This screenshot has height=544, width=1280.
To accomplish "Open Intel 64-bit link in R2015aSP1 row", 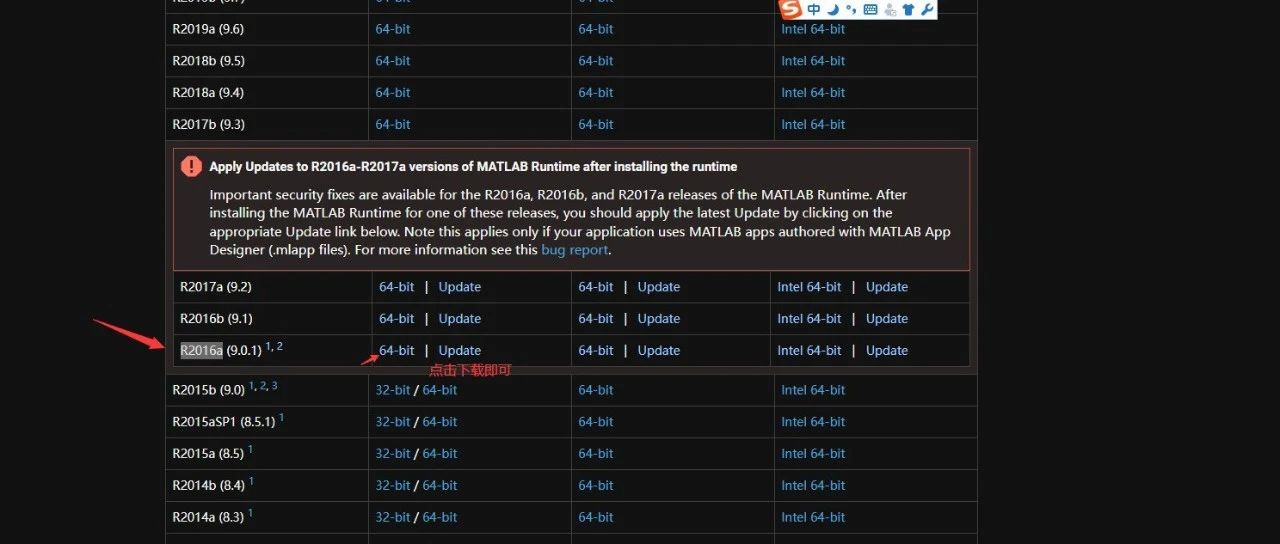I will 813,422.
